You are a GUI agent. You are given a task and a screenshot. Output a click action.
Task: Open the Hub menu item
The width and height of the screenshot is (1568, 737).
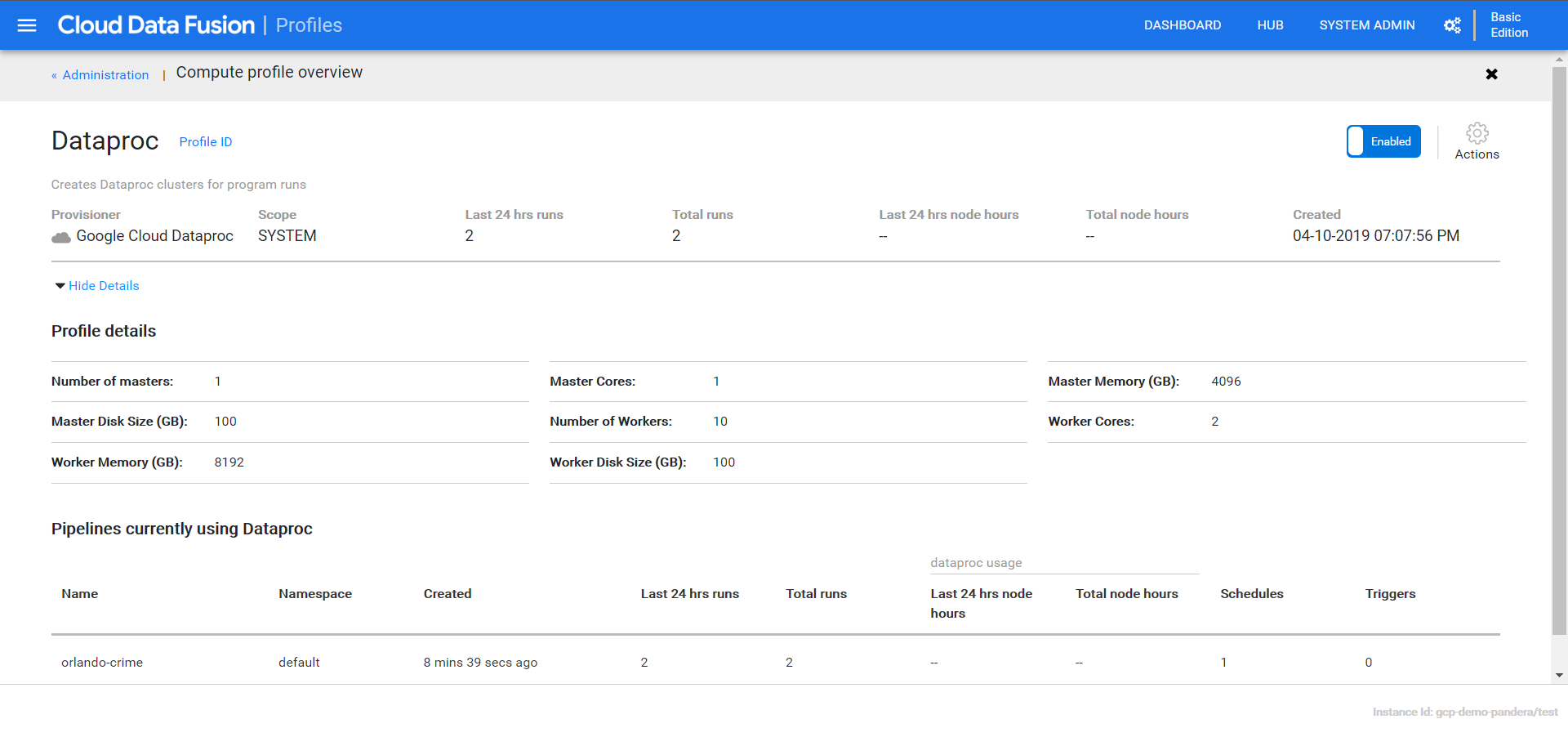(x=1270, y=25)
